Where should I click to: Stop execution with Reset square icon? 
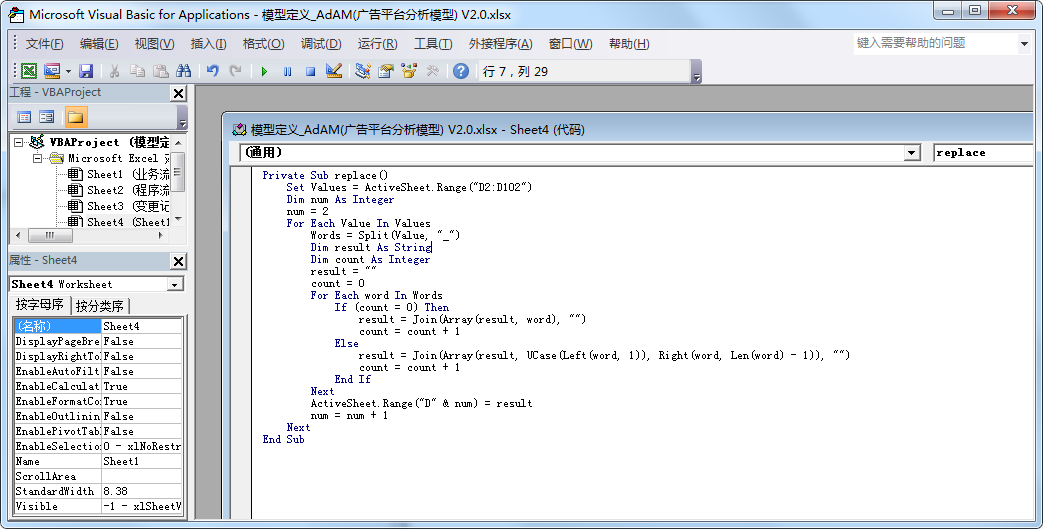pos(310,71)
